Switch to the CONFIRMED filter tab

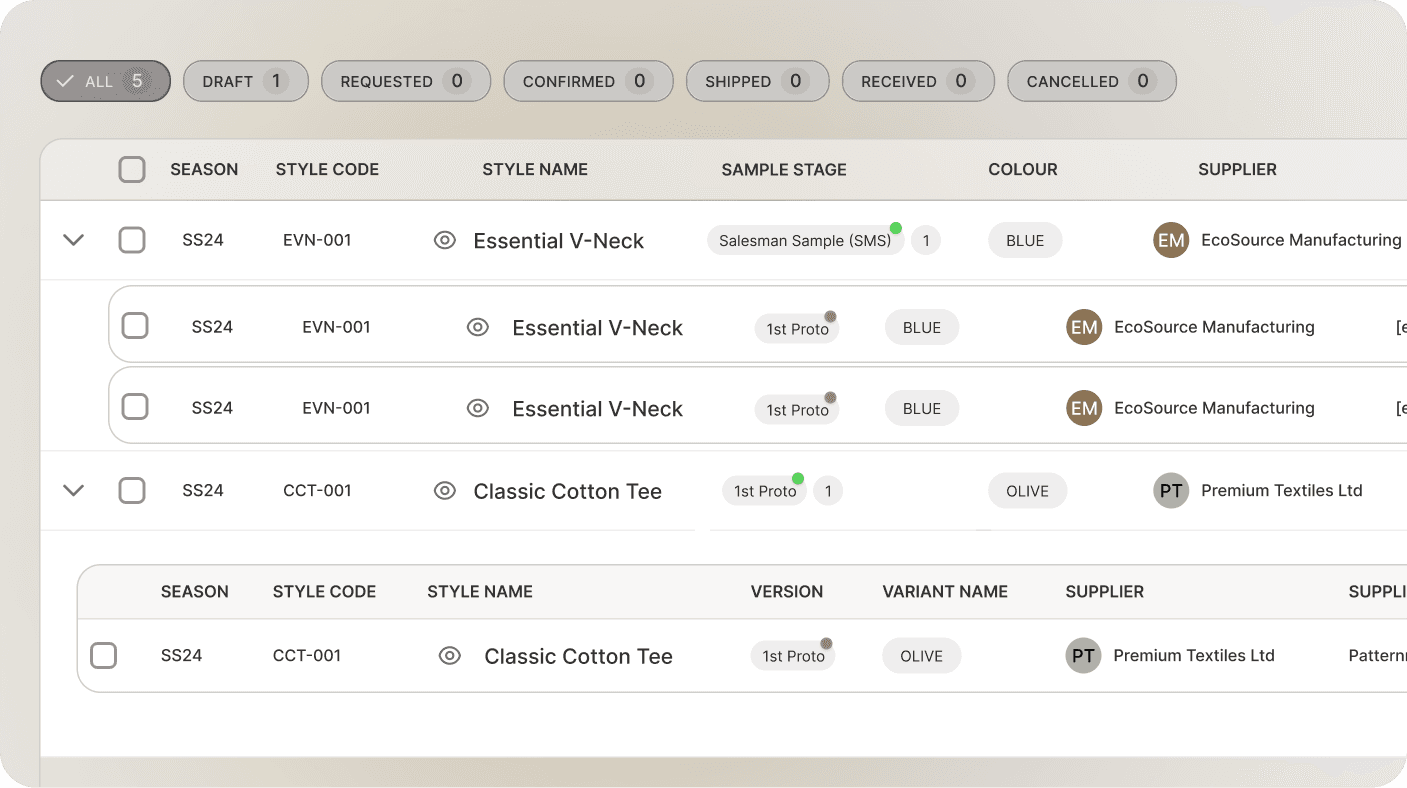[588, 81]
